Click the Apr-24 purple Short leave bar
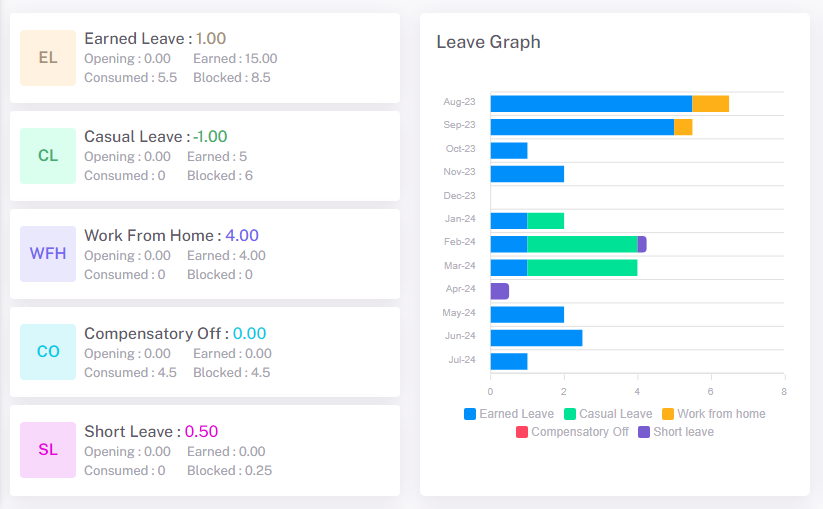823x509 pixels. 499,291
